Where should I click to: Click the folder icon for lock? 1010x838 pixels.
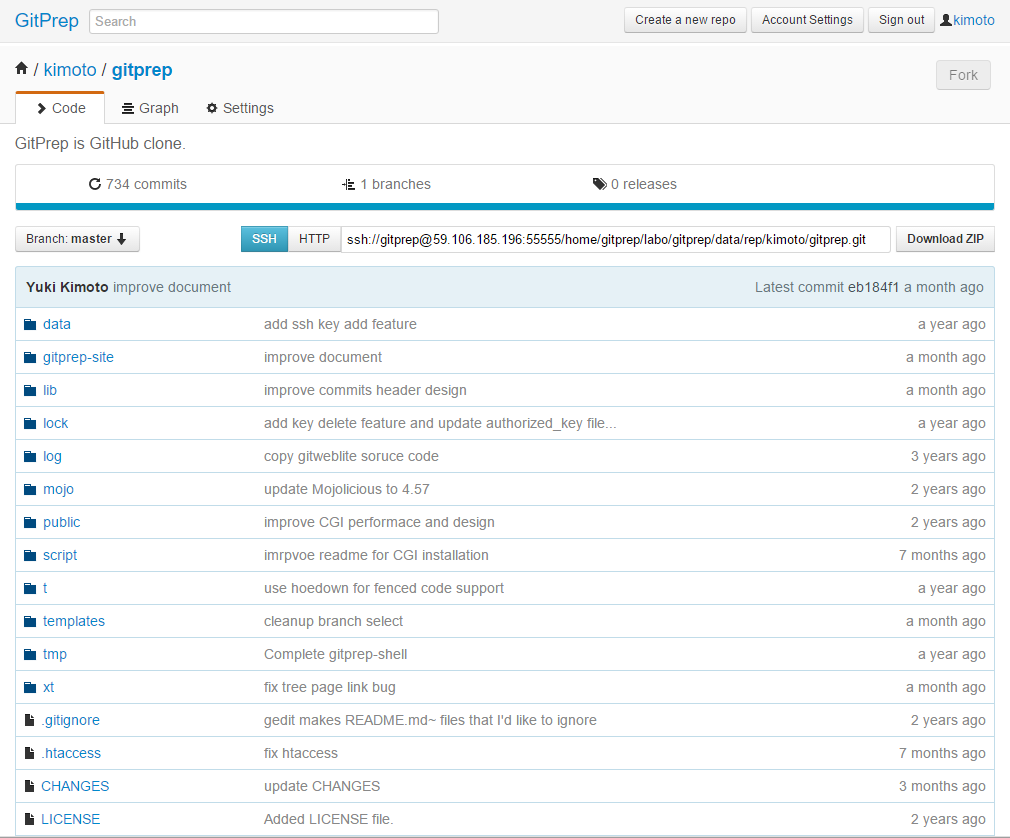click(x=30, y=423)
